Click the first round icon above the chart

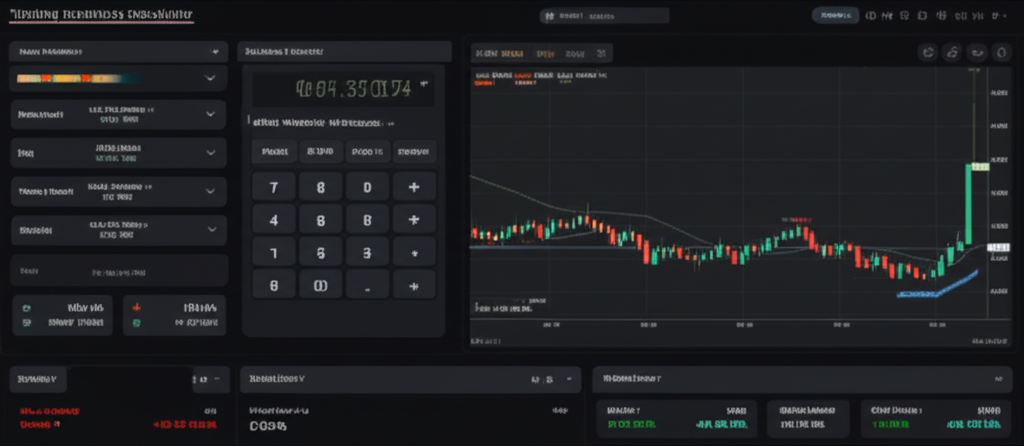pyautogui.click(x=927, y=53)
